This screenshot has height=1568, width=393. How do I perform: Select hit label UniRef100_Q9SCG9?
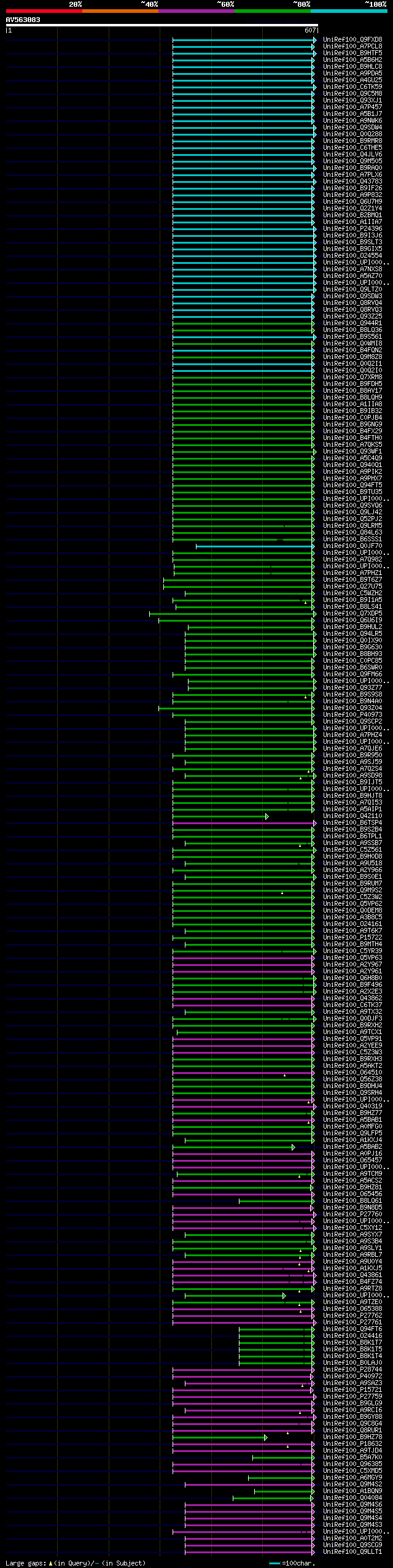pyautogui.click(x=352, y=1545)
